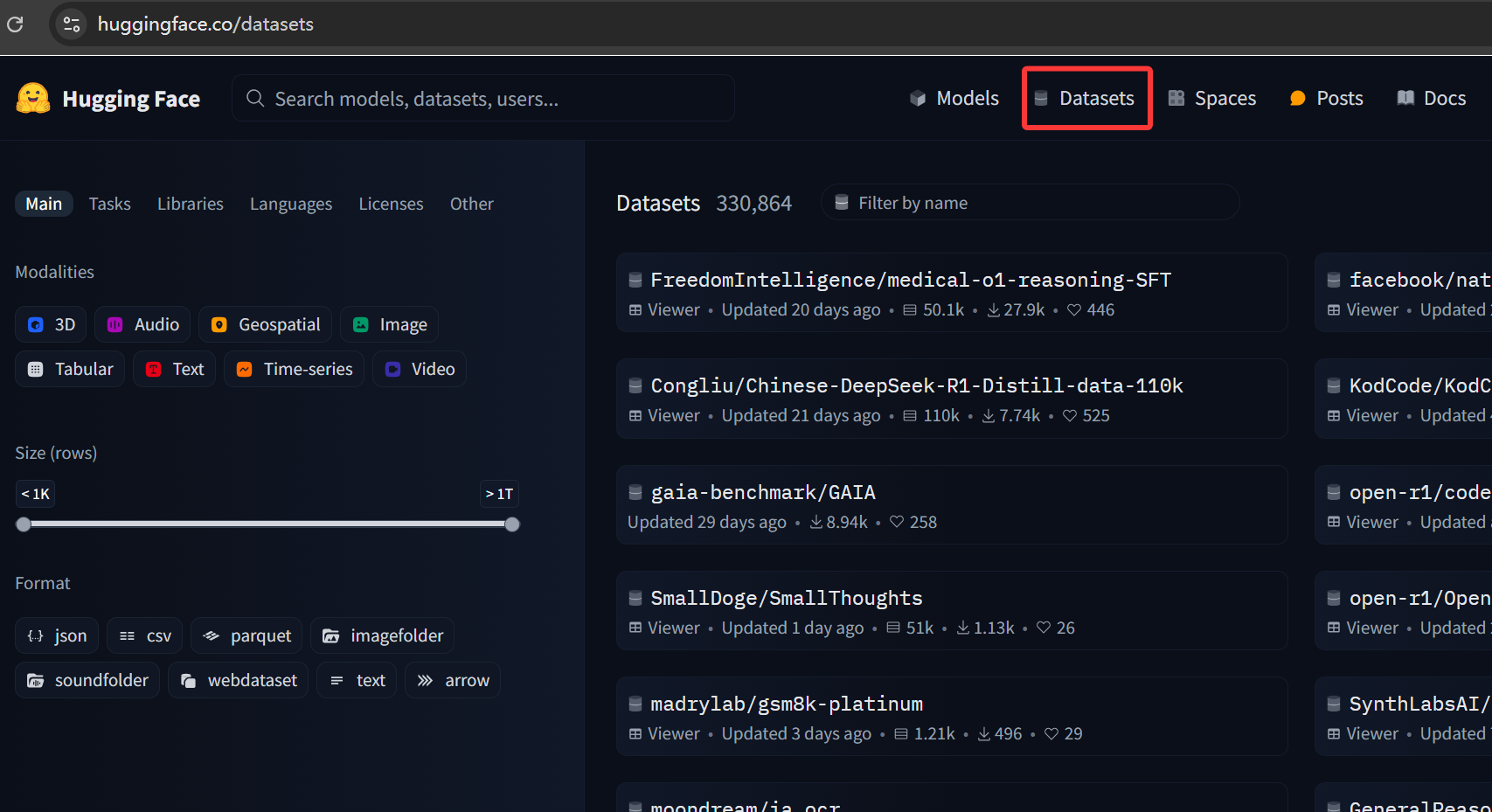Open the KodCode dataset card
1492x812 pixels.
coord(1403,399)
